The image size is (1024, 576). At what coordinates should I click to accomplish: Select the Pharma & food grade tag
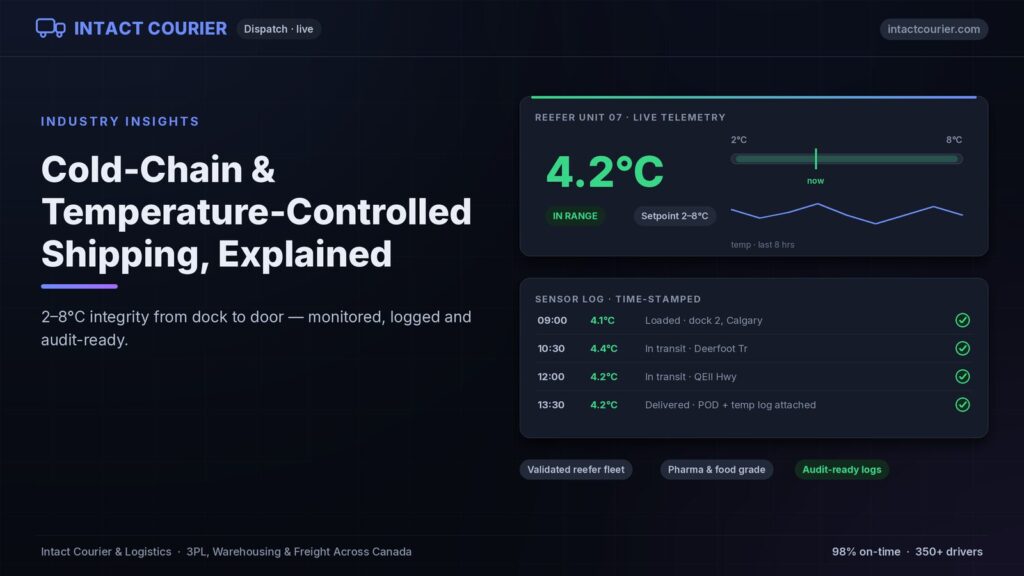coord(716,470)
